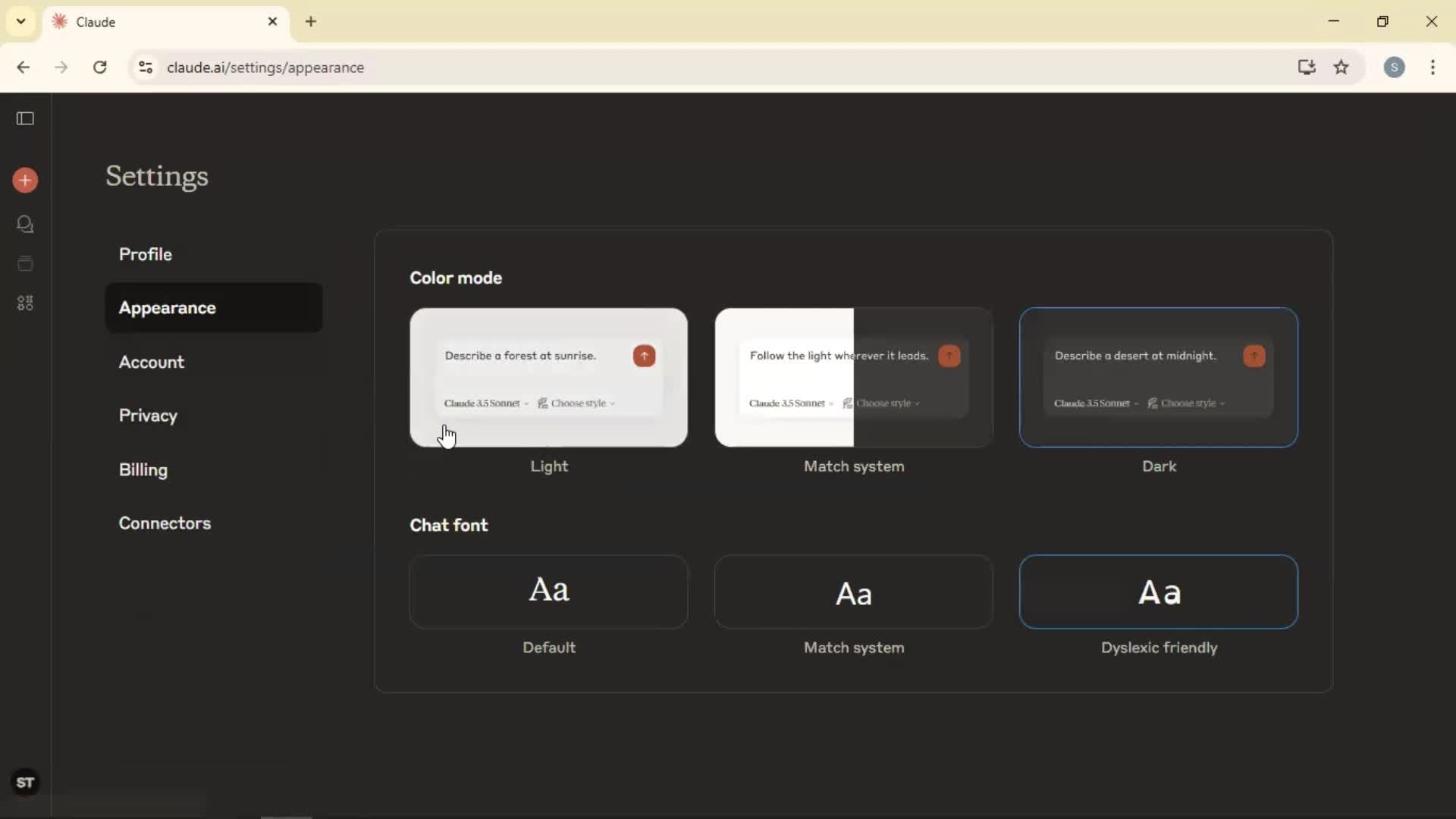The width and height of the screenshot is (1456, 819).
Task: Go back with browser back arrow
Action: (x=24, y=67)
